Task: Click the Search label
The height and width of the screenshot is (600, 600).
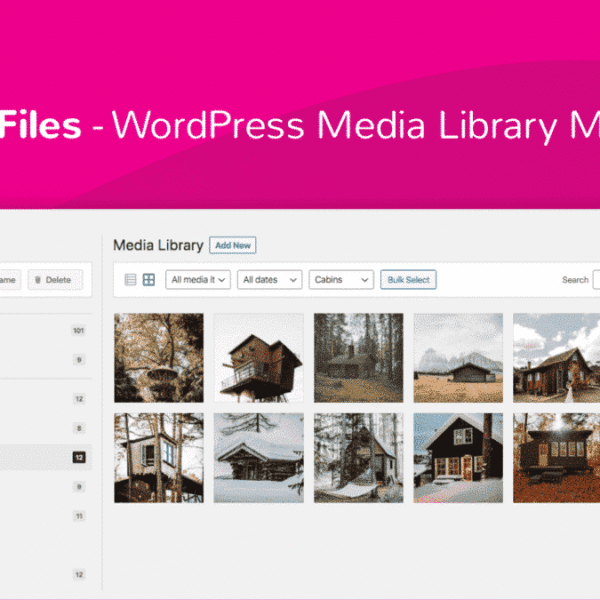Action: 575,280
